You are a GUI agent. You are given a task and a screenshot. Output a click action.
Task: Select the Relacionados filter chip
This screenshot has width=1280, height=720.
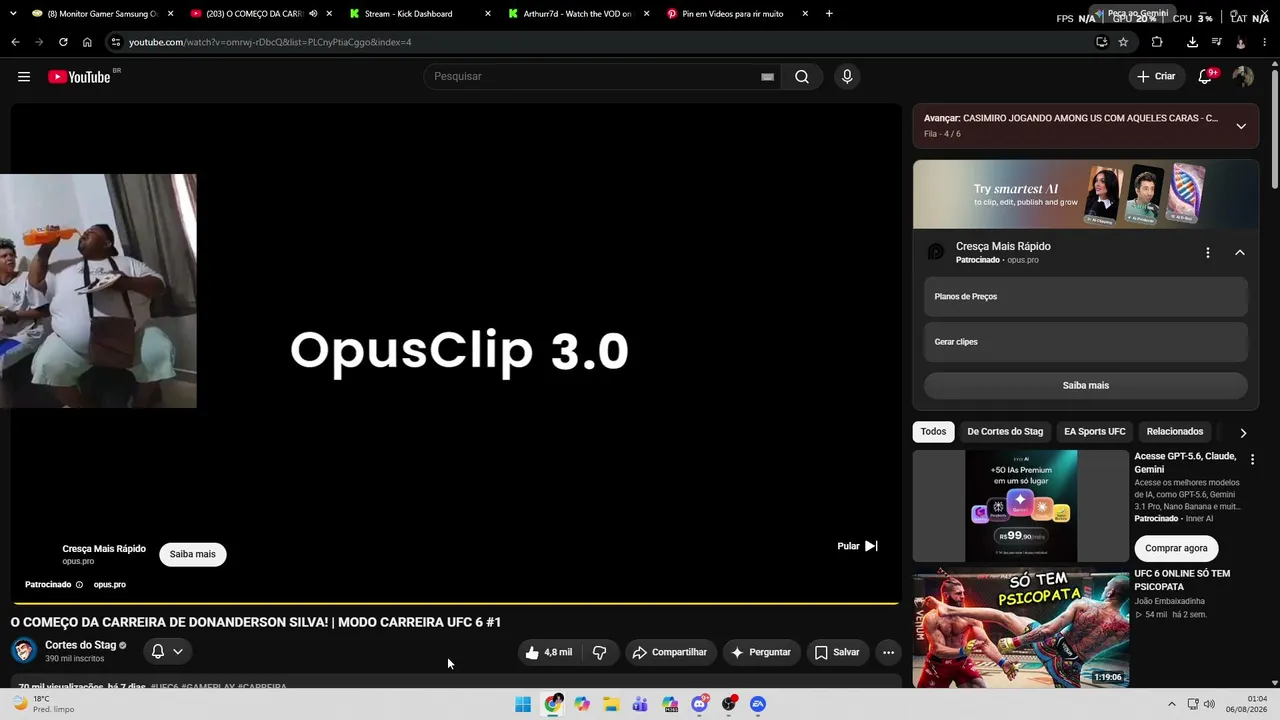coord(1175,432)
